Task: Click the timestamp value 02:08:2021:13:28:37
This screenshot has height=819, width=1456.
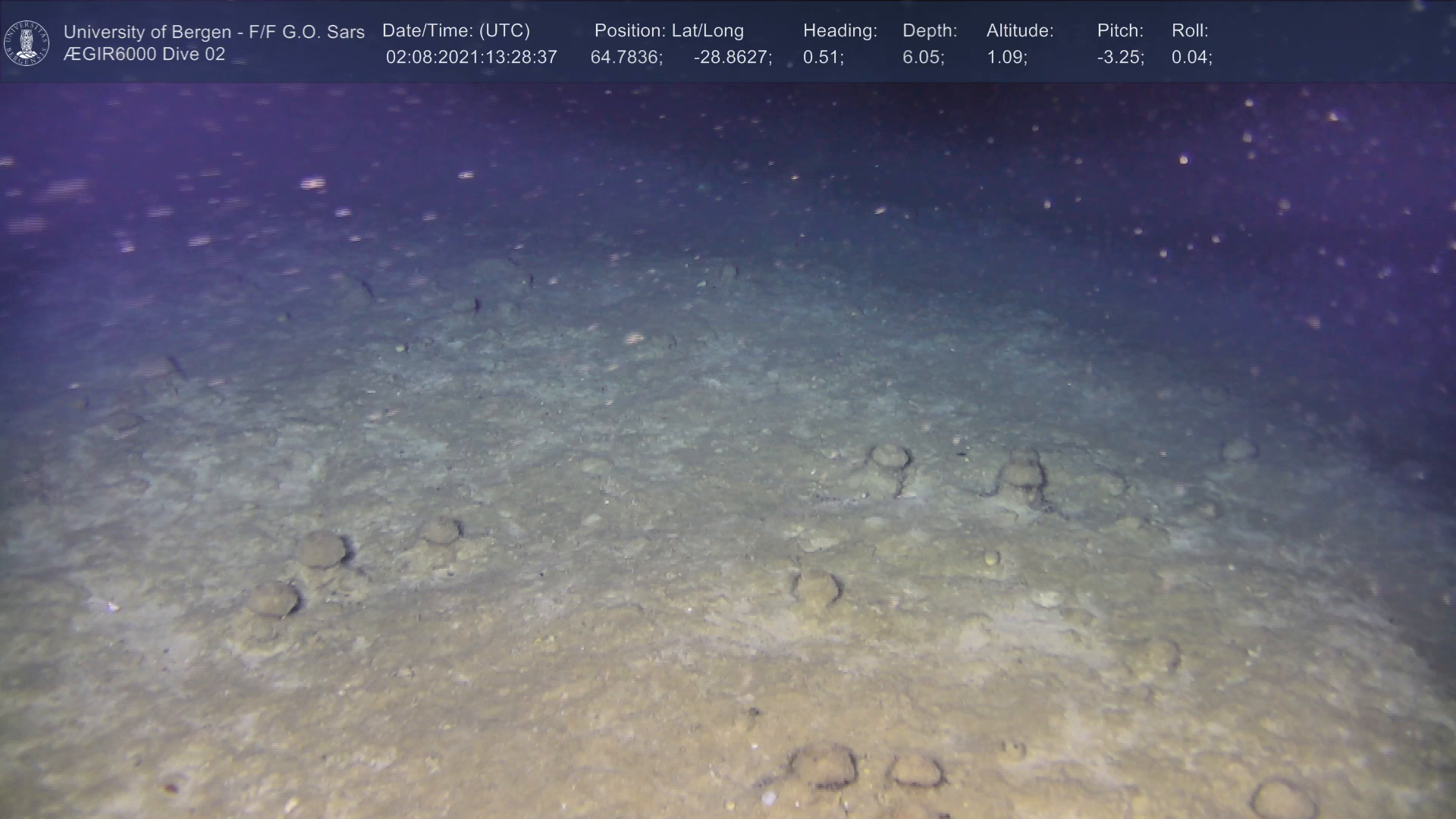Action: click(471, 58)
